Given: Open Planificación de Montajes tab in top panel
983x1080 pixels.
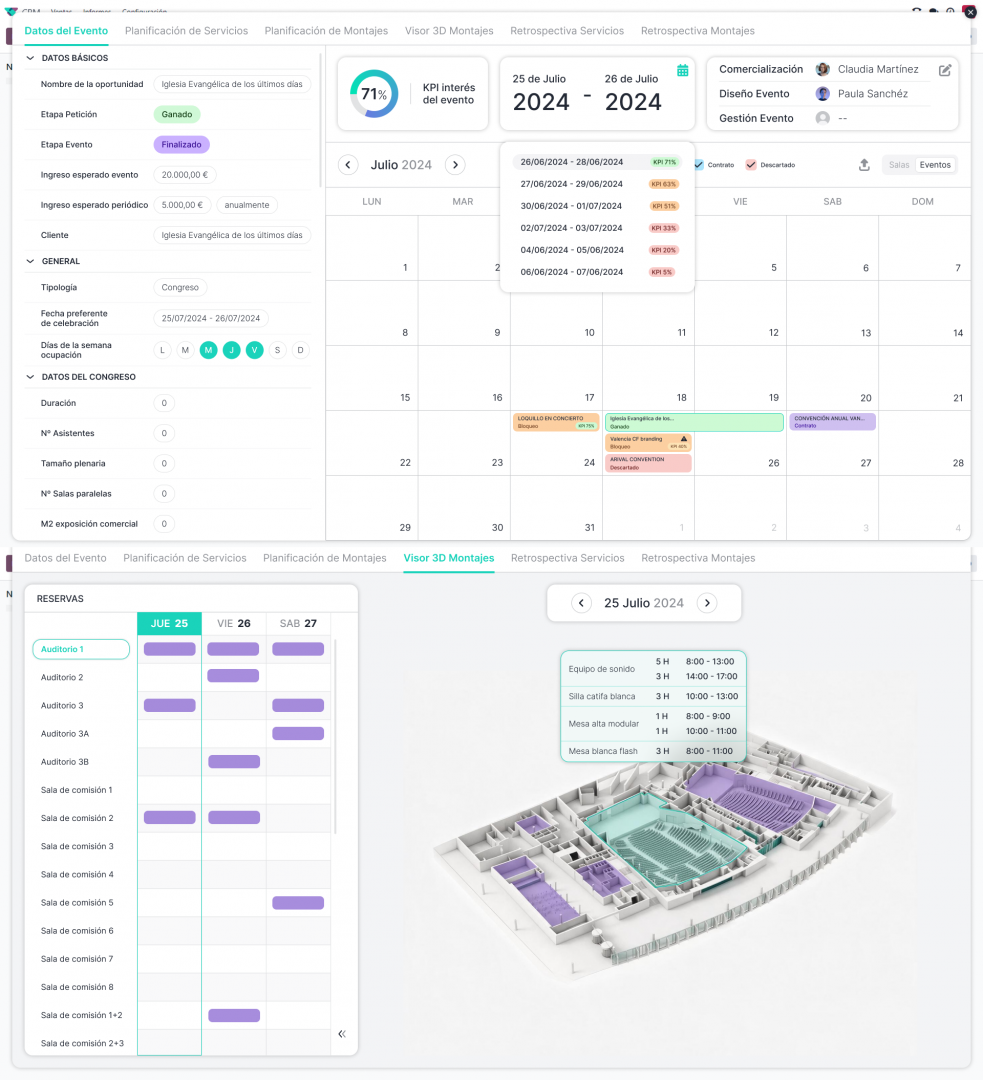Looking at the screenshot, I should (326, 31).
